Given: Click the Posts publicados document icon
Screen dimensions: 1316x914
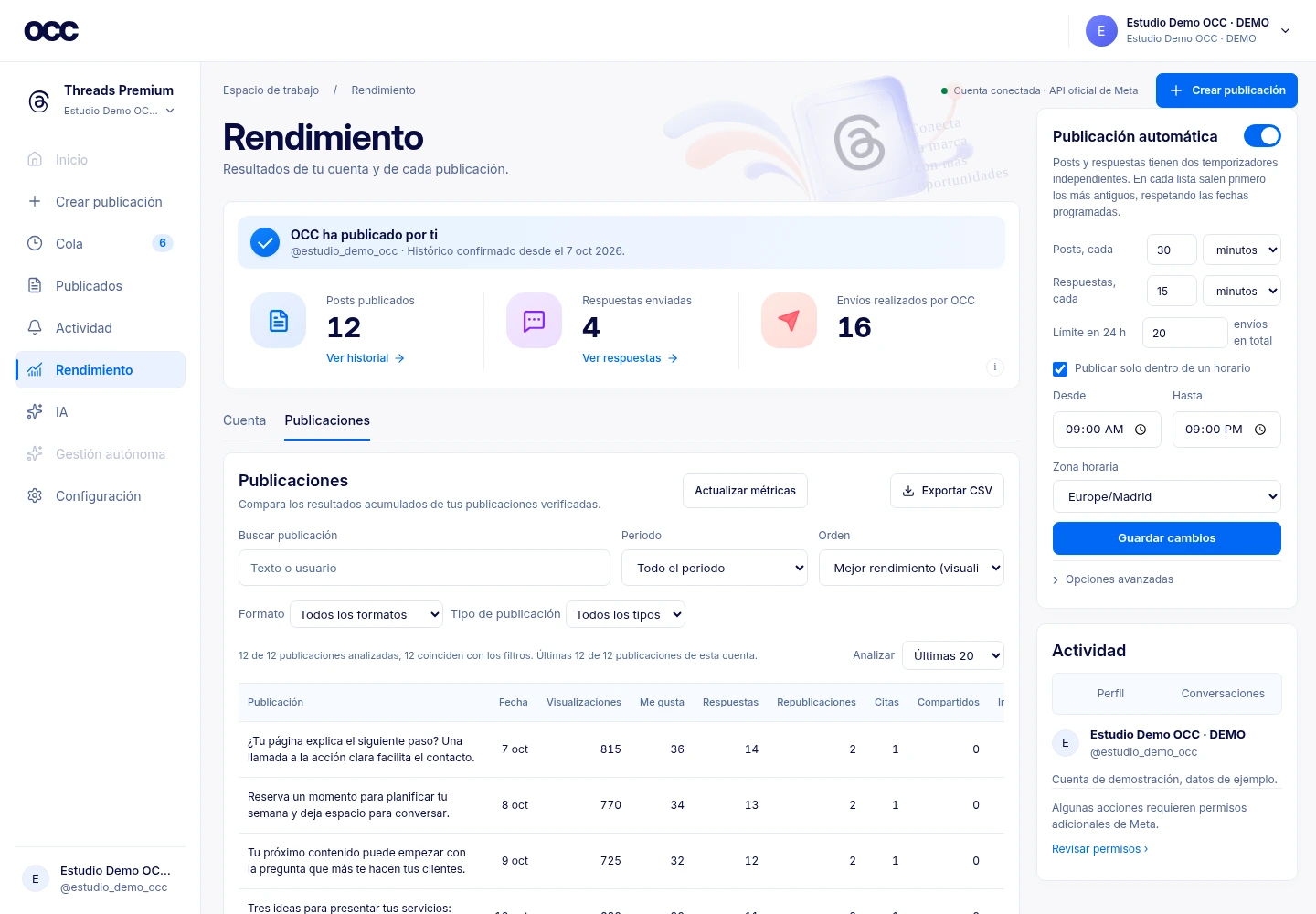Looking at the screenshot, I should (279, 321).
